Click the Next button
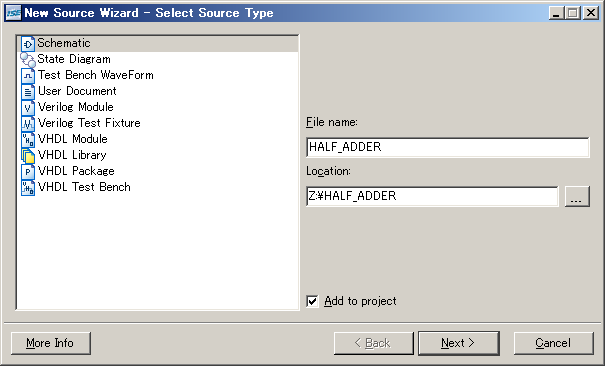Screen dimensions: 605x366 (458, 343)
